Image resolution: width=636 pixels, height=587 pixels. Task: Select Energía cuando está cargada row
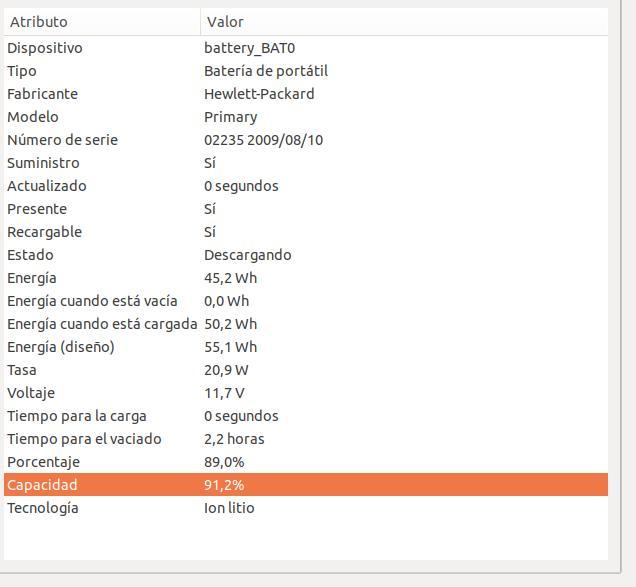click(306, 324)
